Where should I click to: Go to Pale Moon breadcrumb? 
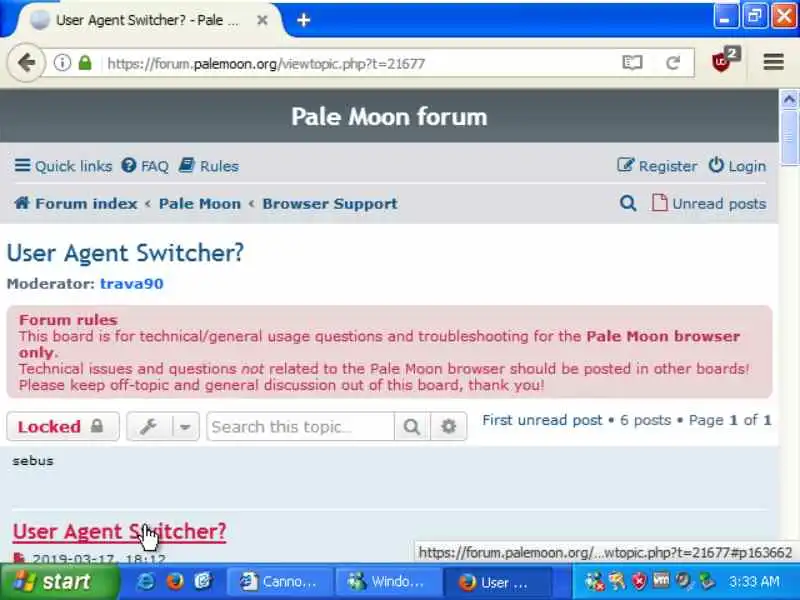pos(200,204)
